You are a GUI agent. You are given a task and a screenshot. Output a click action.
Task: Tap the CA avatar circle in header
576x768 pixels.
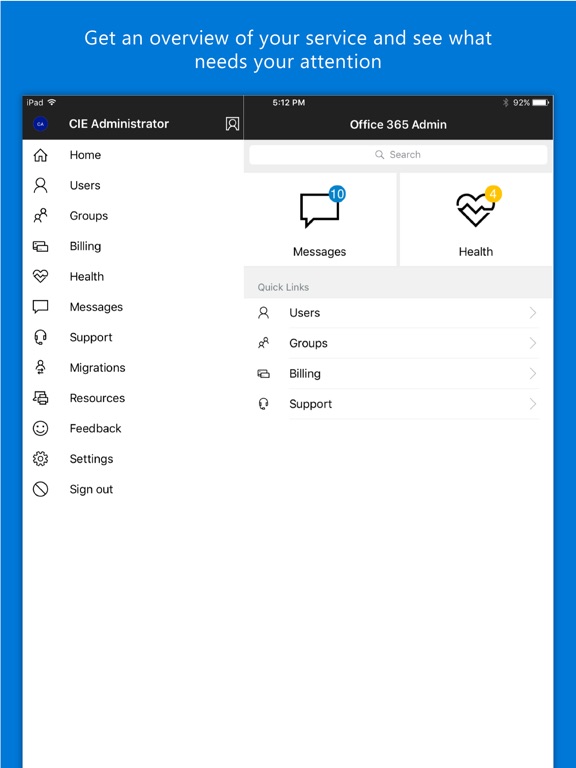tap(40, 124)
